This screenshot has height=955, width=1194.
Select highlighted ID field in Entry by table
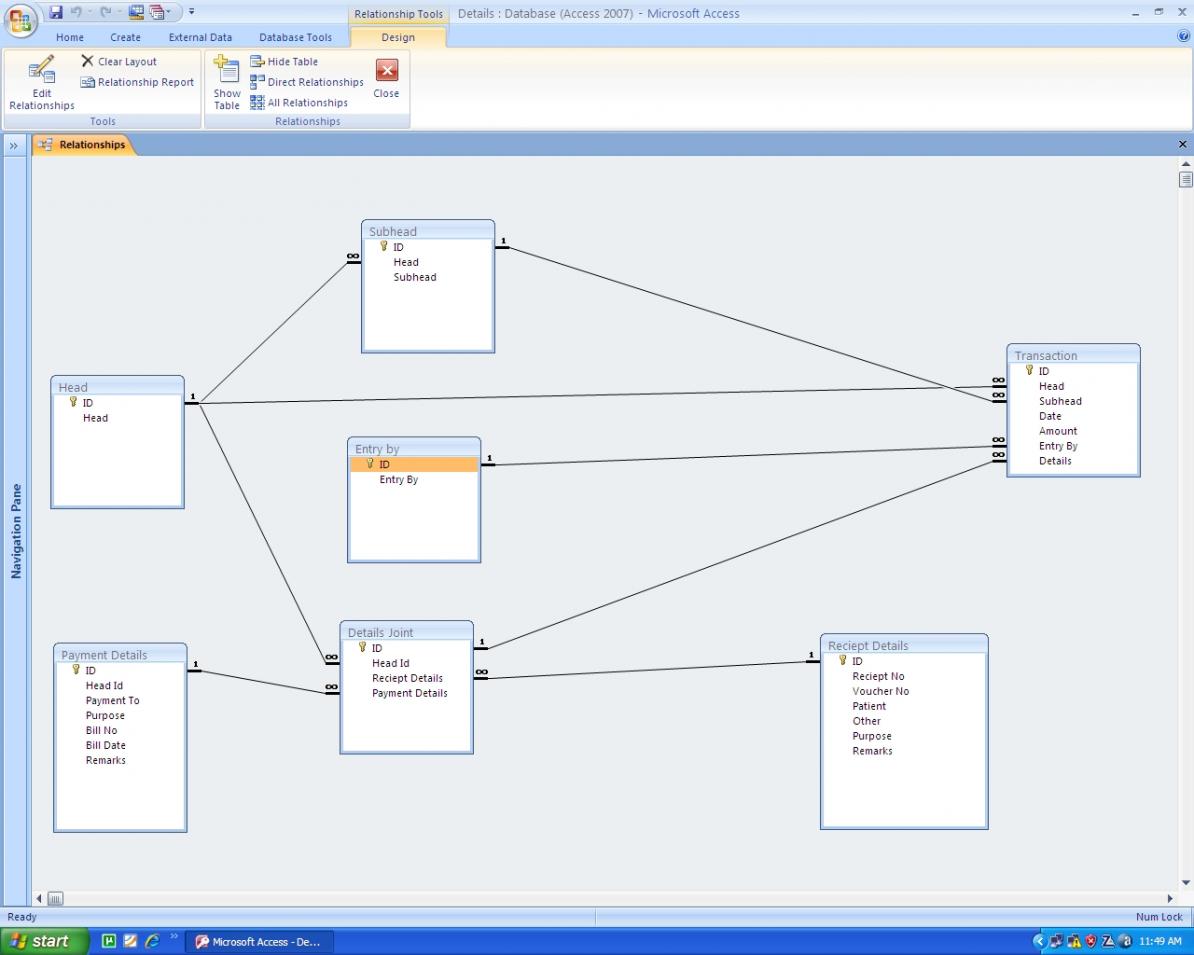coord(414,465)
